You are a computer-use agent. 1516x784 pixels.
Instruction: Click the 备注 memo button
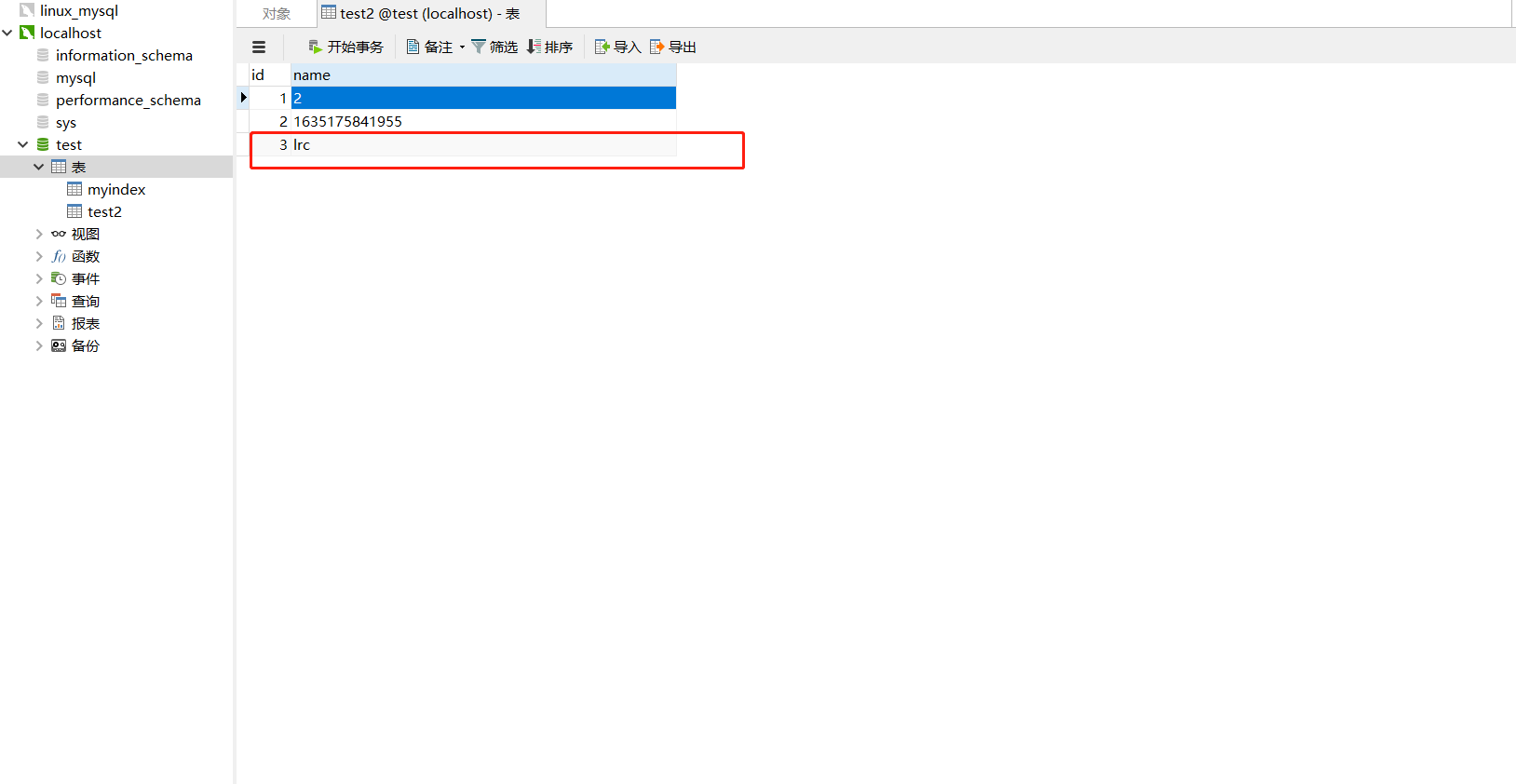pos(429,47)
